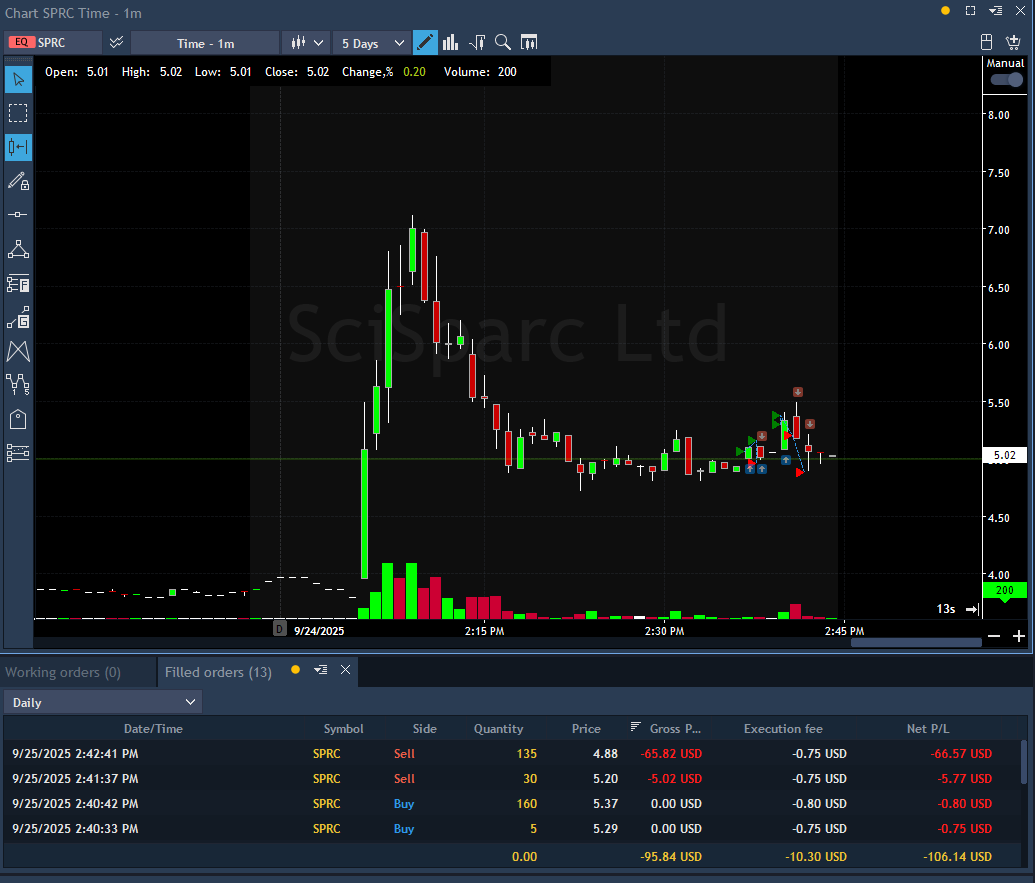Select the pointer cursor tool
This screenshot has height=883, width=1035.
[18, 80]
